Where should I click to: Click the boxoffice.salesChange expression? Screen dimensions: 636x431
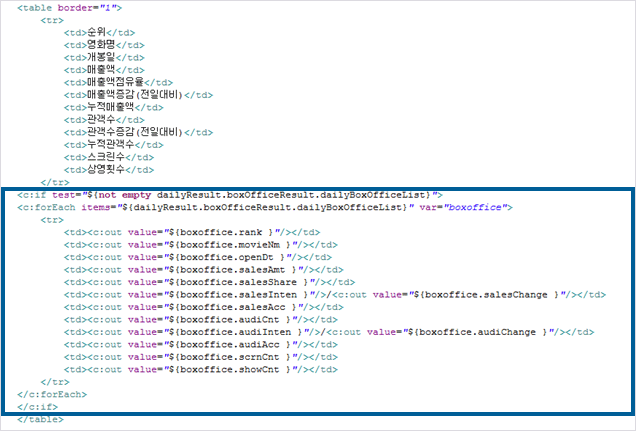tap(487, 295)
